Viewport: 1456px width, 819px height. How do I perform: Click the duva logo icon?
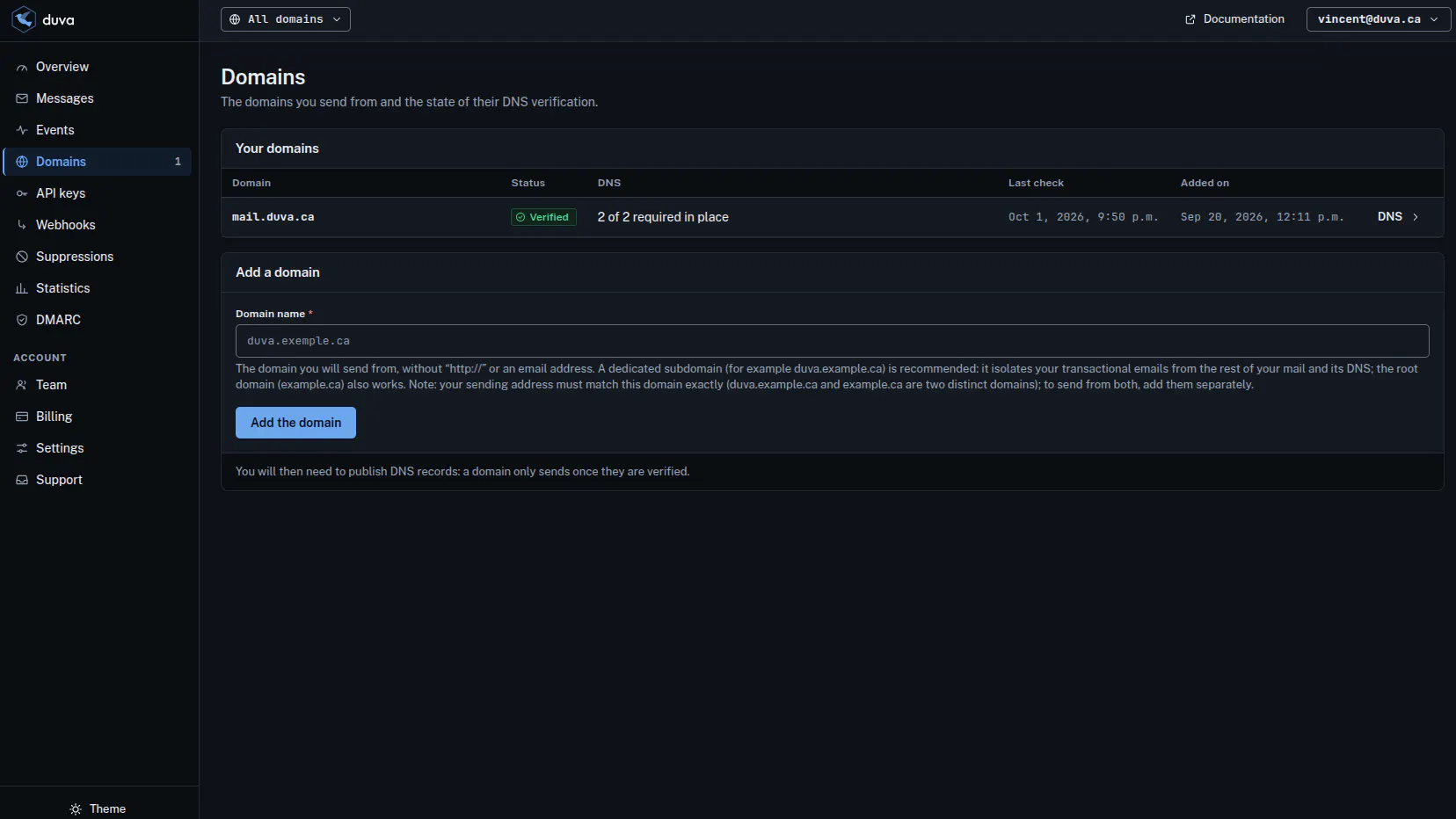coord(24,19)
